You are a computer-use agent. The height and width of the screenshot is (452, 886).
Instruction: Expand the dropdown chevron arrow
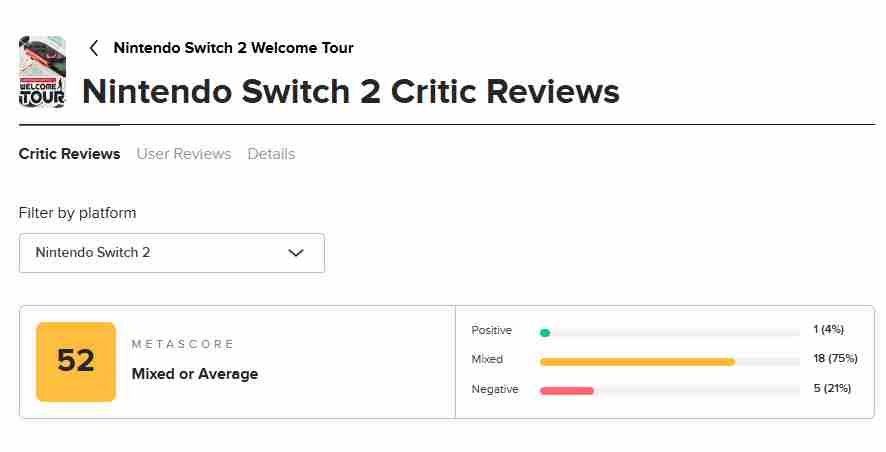(x=296, y=253)
